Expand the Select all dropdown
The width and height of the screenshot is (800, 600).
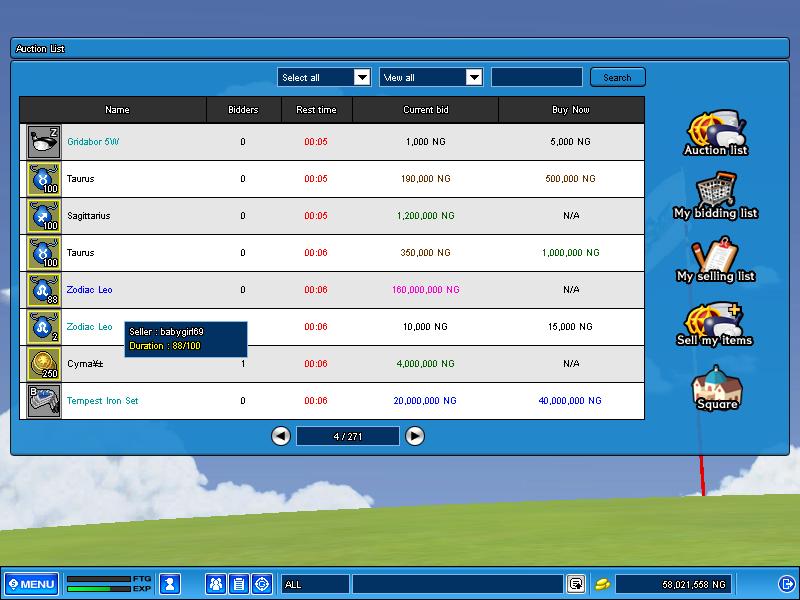[x=361, y=78]
